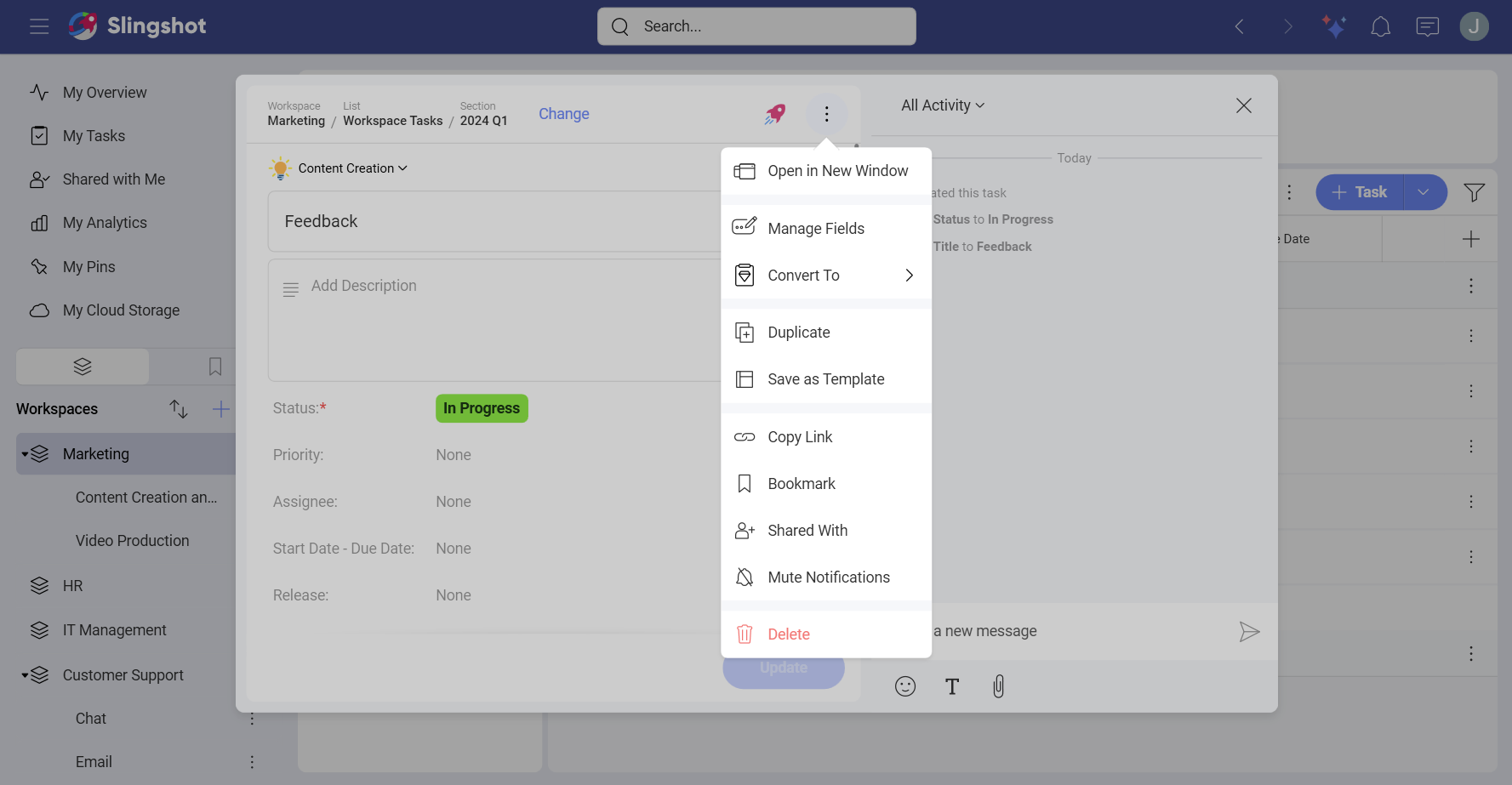Duplicate the task

[826, 333]
